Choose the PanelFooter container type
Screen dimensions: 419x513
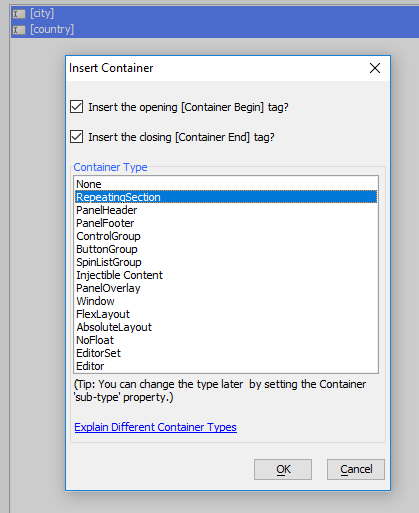point(226,223)
